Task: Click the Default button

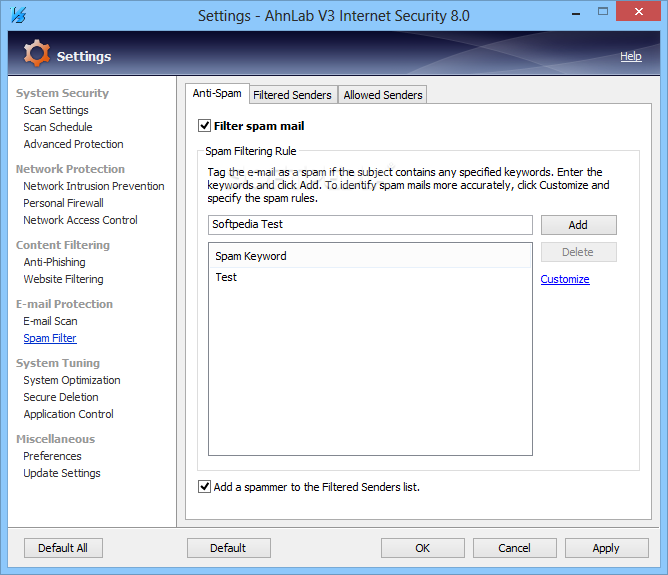Action: (x=228, y=548)
